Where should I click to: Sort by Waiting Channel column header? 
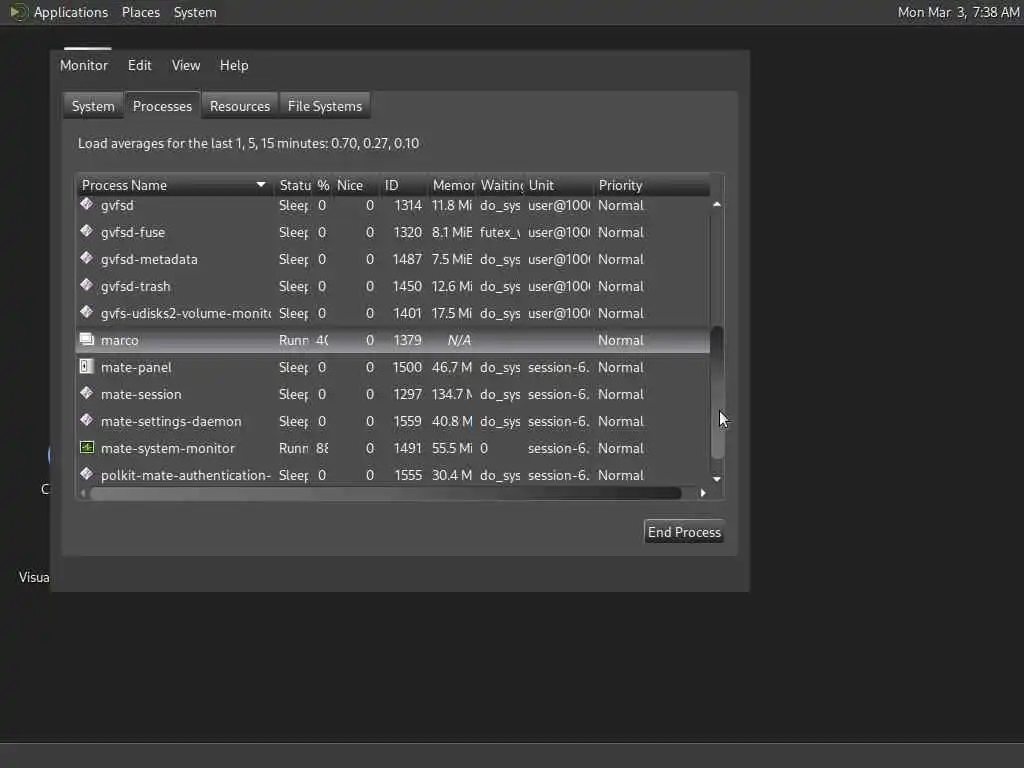500,185
